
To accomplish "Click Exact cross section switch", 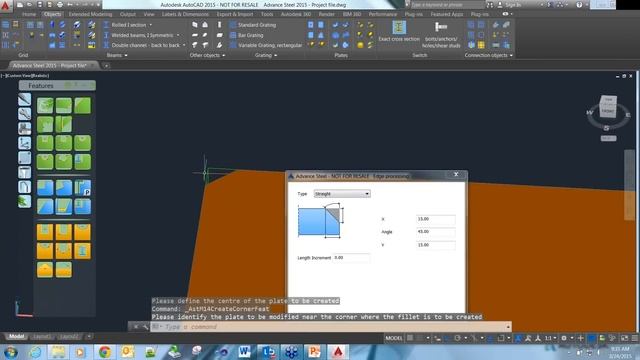I will pos(399,31).
